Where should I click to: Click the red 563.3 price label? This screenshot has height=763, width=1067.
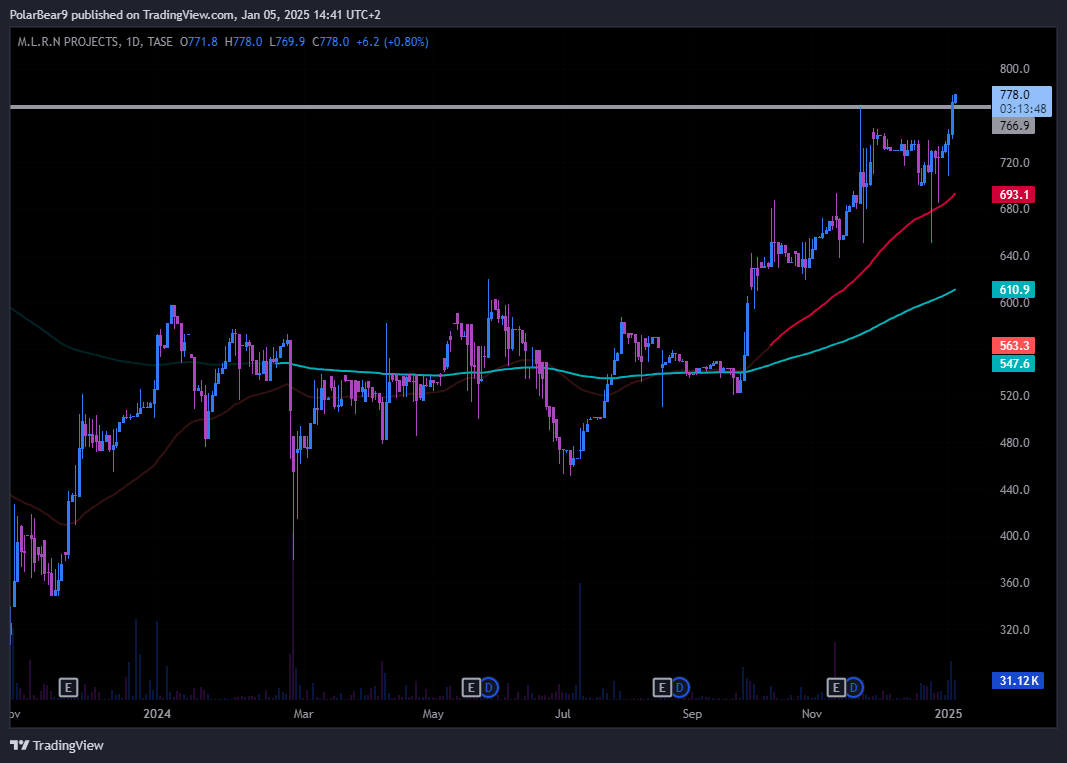click(1013, 346)
